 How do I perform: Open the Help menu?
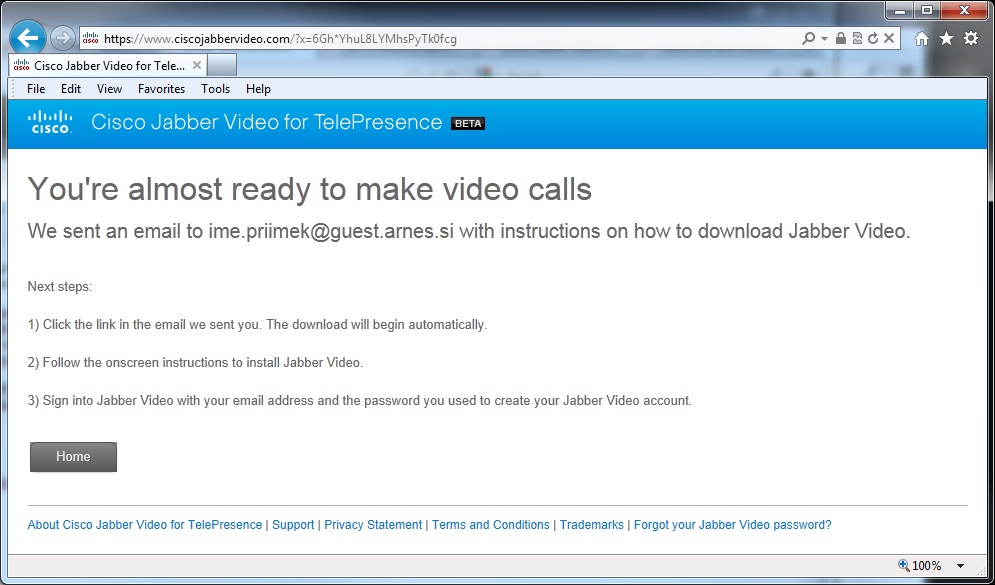pyautogui.click(x=258, y=89)
